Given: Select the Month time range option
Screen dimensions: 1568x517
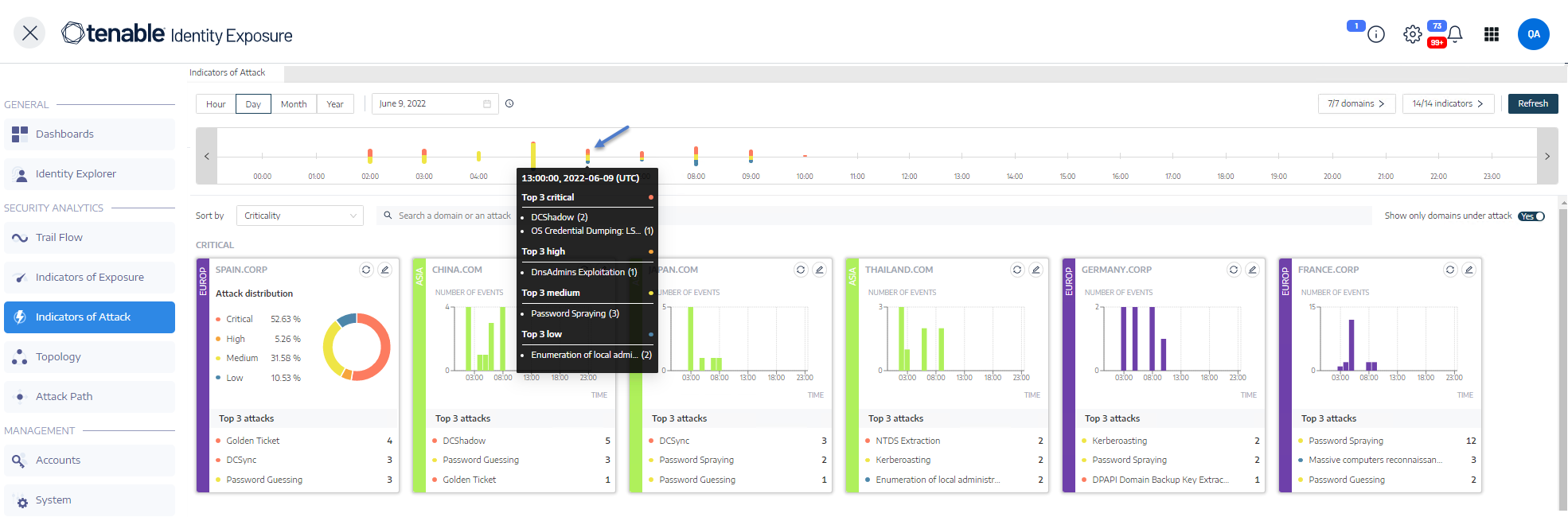Looking at the screenshot, I should coord(294,104).
